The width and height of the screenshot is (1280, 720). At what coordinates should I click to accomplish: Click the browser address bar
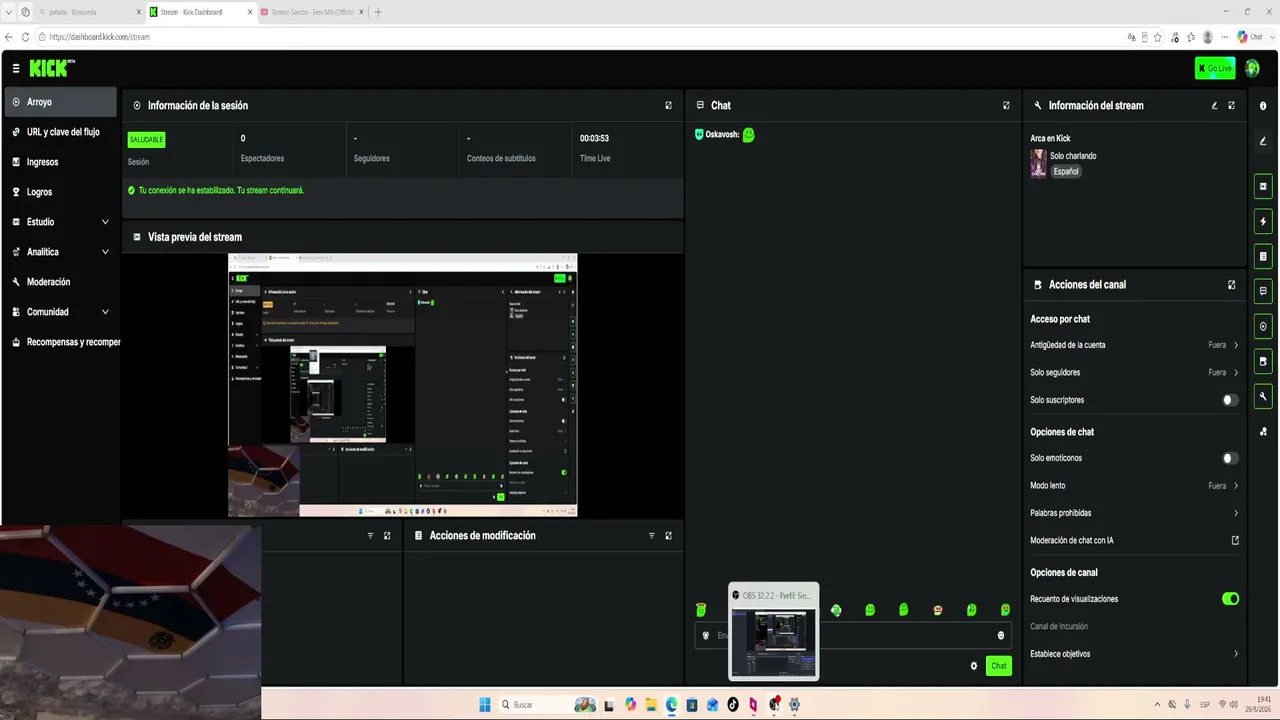580,37
